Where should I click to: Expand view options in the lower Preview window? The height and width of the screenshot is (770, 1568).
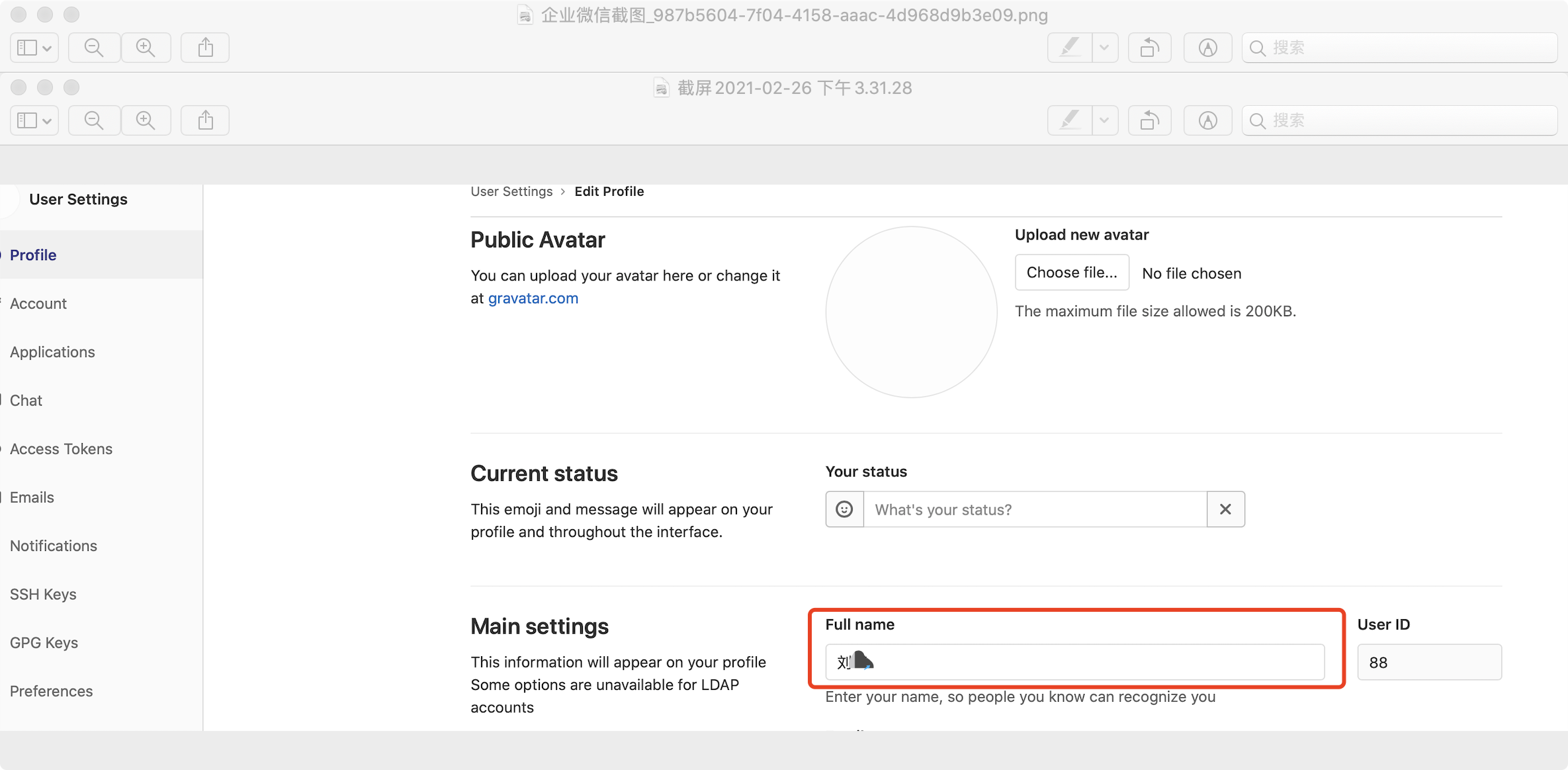46,120
